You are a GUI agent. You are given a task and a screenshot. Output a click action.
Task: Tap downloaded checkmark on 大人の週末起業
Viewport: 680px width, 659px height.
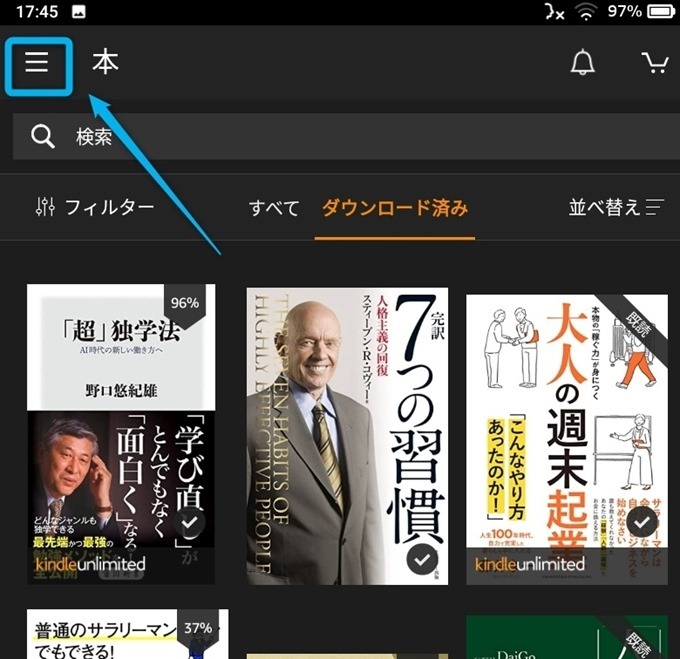pos(642,523)
